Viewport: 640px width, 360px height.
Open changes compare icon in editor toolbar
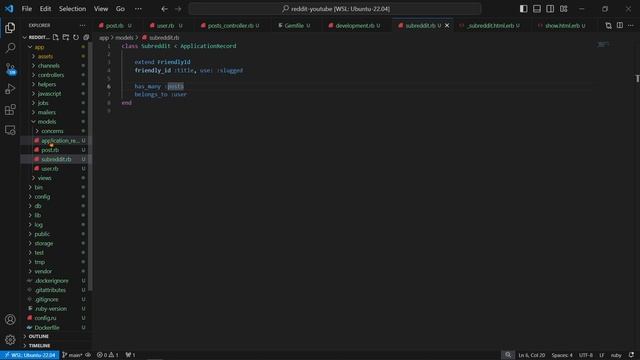point(608,25)
